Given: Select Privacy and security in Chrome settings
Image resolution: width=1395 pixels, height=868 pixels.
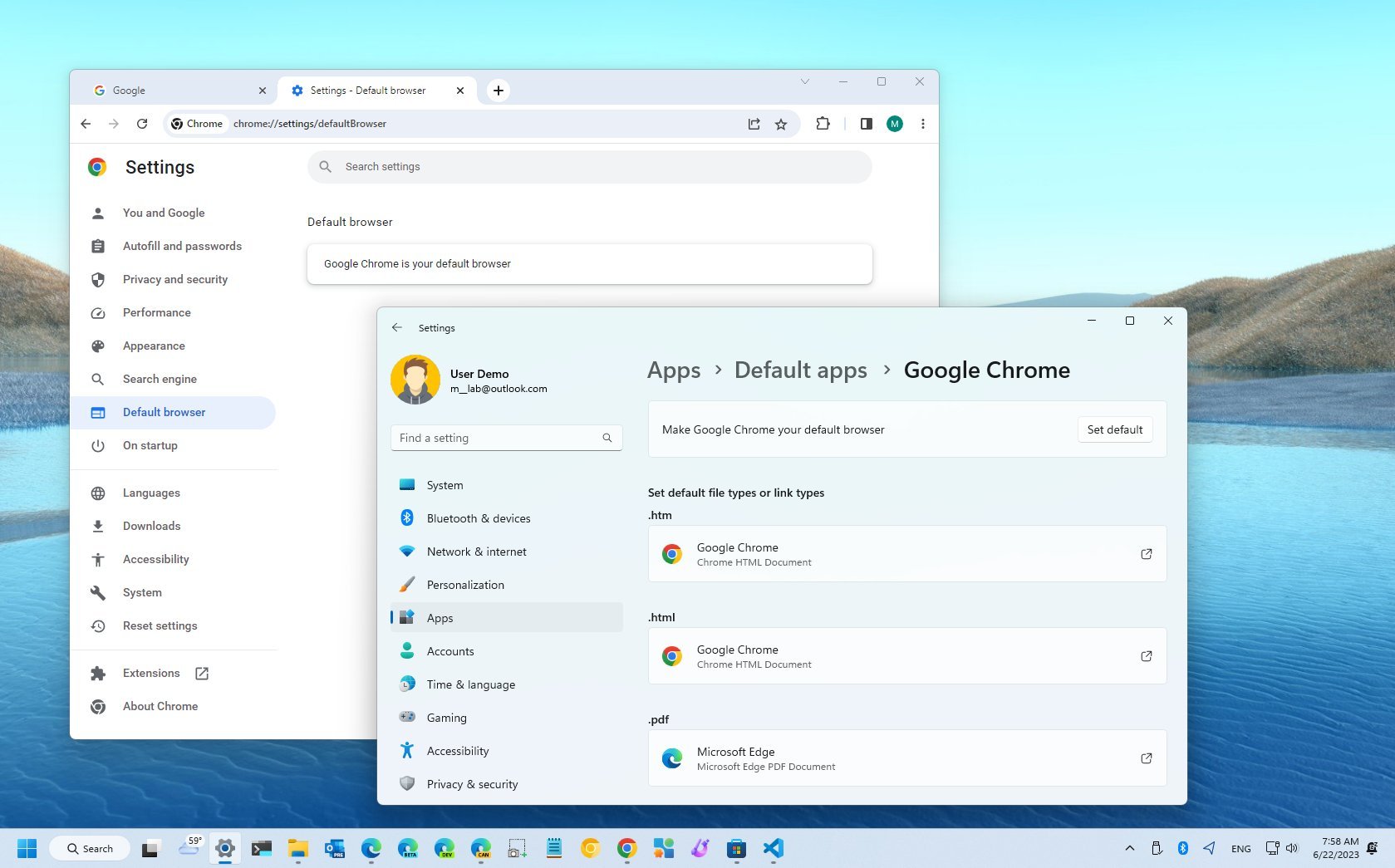Looking at the screenshot, I should click(x=174, y=279).
